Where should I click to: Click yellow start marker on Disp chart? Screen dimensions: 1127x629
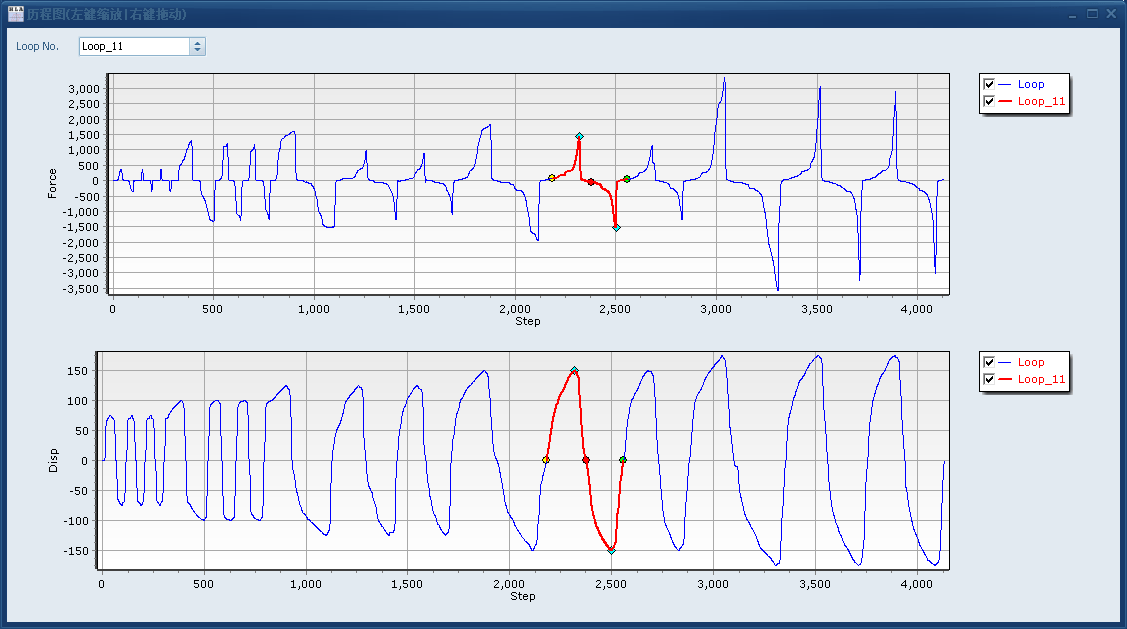(x=545, y=460)
